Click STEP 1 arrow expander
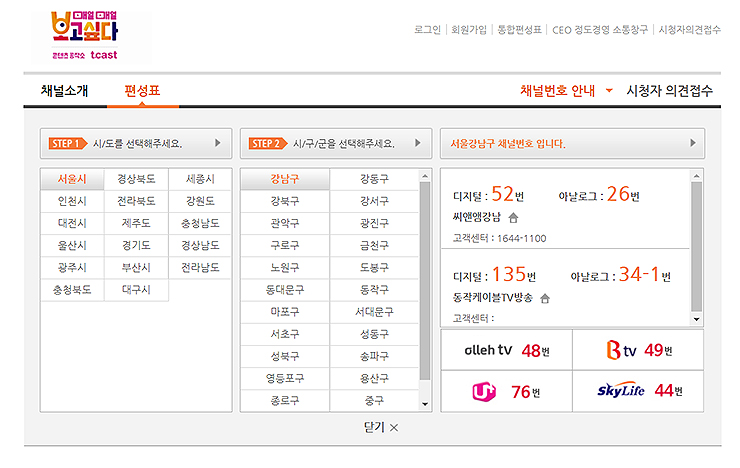The height and width of the screenshot is (468, 740). pos(218,143)
